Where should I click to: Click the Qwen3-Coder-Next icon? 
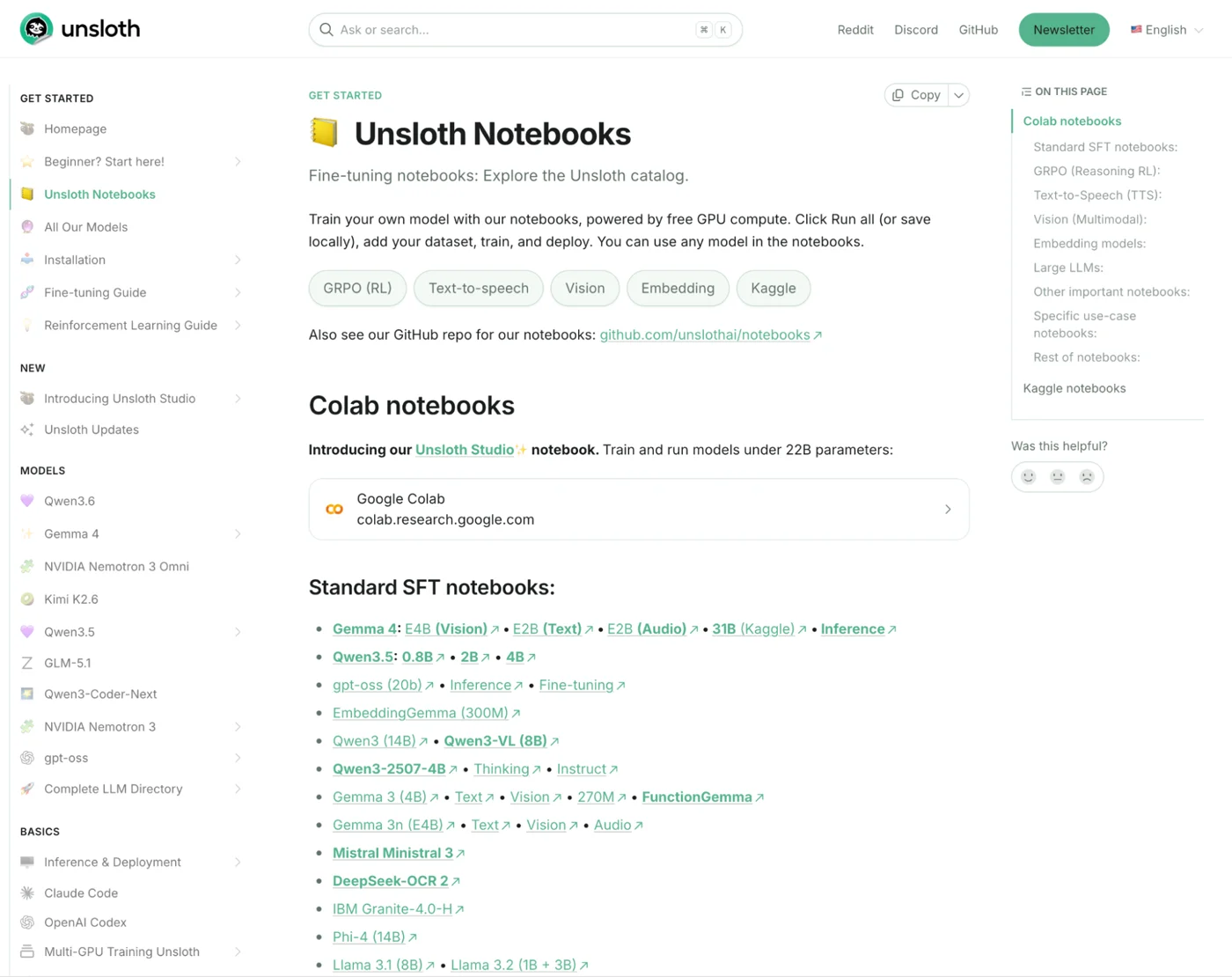[27, 694]
